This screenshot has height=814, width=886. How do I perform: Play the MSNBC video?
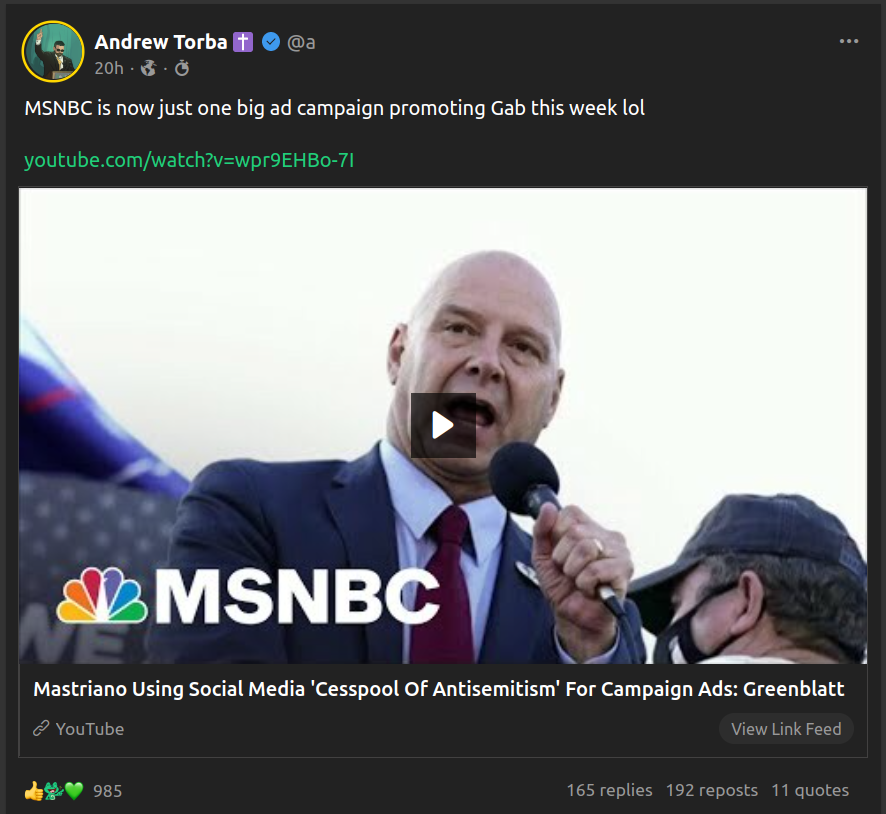[442, 425]
